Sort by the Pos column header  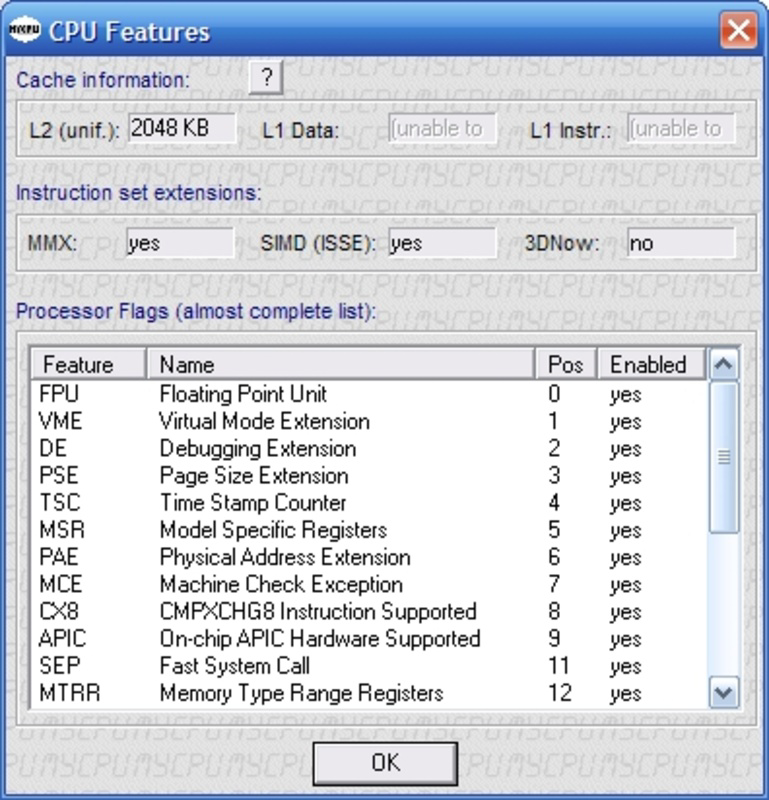tap(566, 364)
